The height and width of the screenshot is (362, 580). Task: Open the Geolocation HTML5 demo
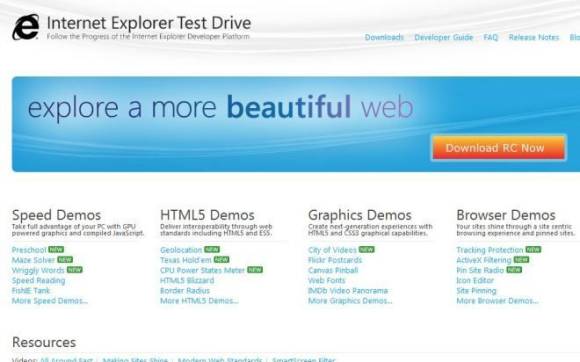181,250
